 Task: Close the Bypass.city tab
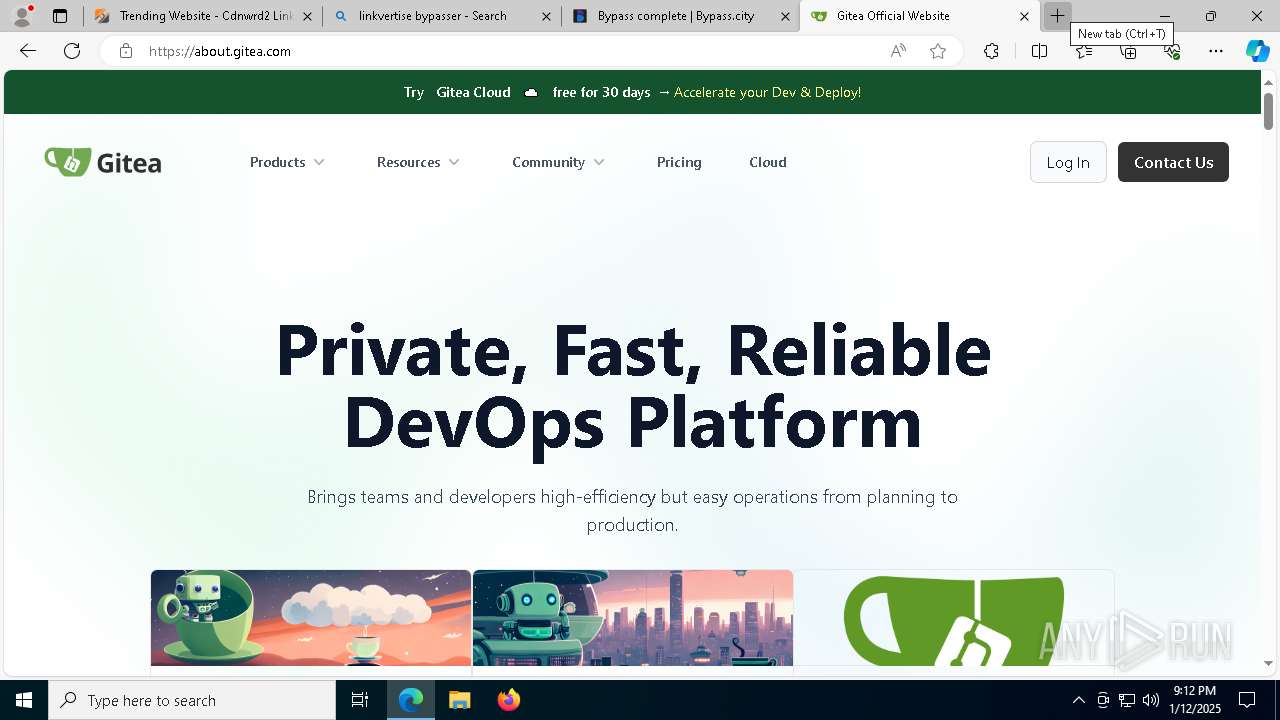tap(785, 16)
